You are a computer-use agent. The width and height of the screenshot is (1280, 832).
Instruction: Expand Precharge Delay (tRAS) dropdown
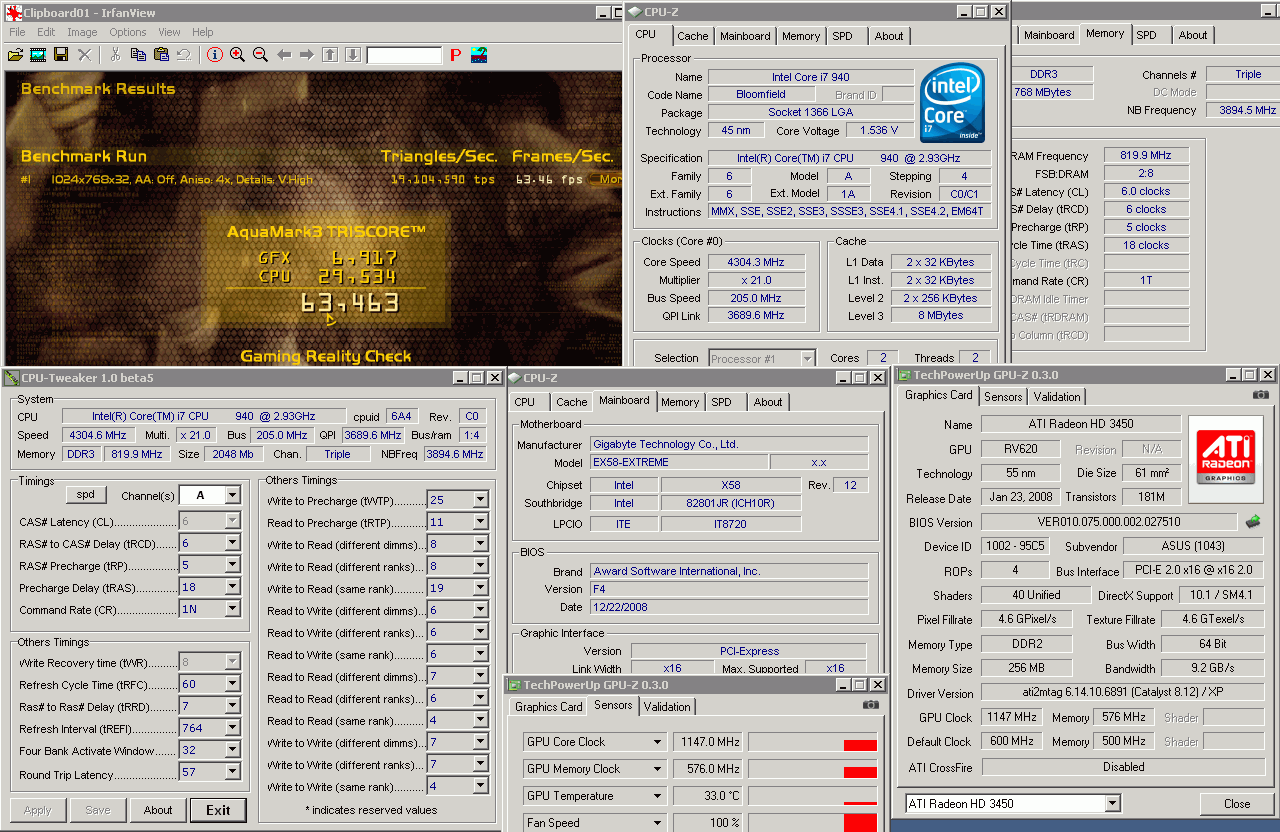tap(233, 587)
